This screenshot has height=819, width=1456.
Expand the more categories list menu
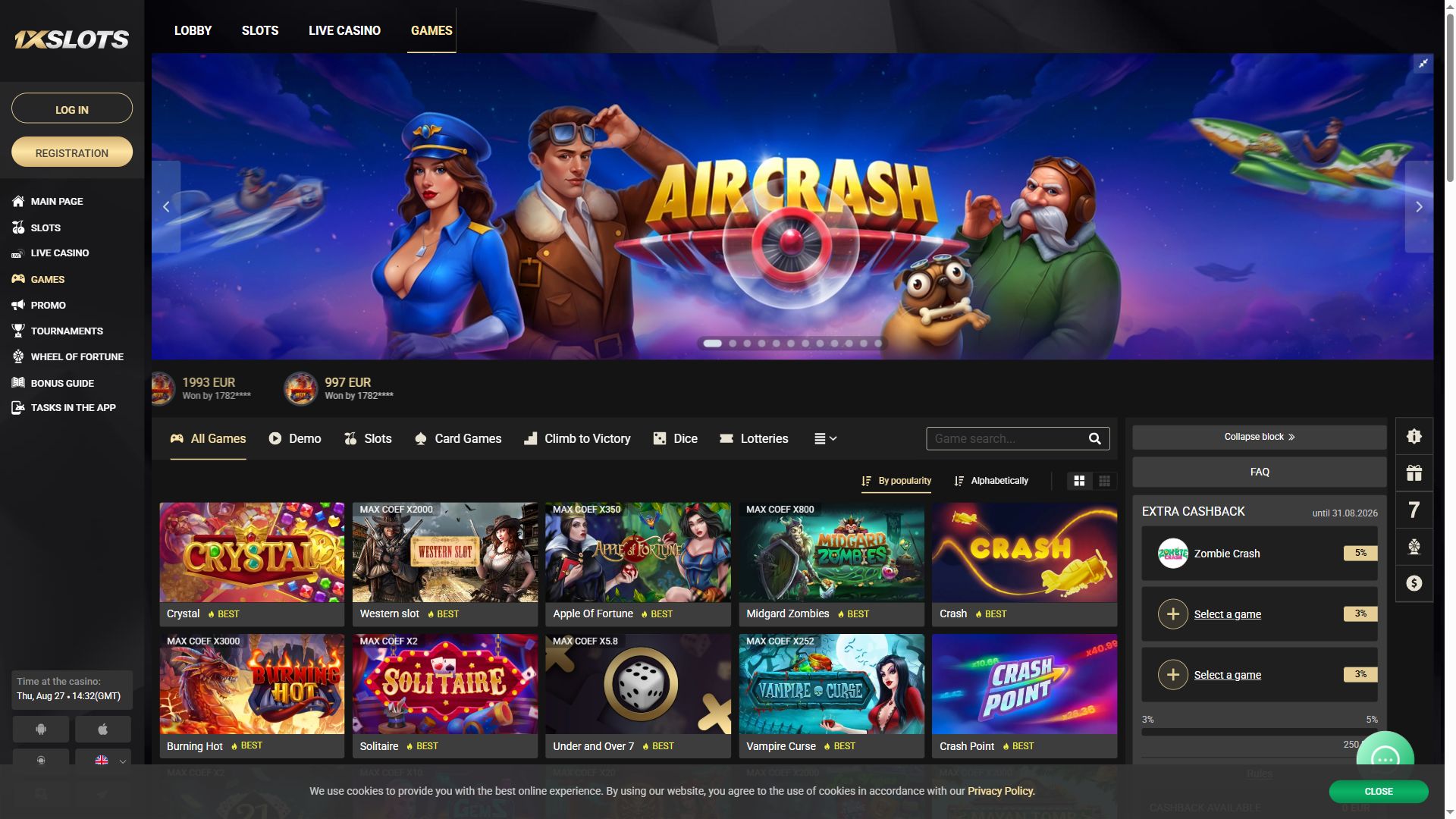point(825,438)
